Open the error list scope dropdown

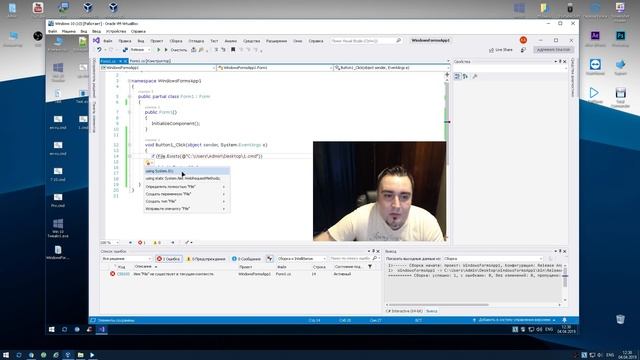click(127, 259)
